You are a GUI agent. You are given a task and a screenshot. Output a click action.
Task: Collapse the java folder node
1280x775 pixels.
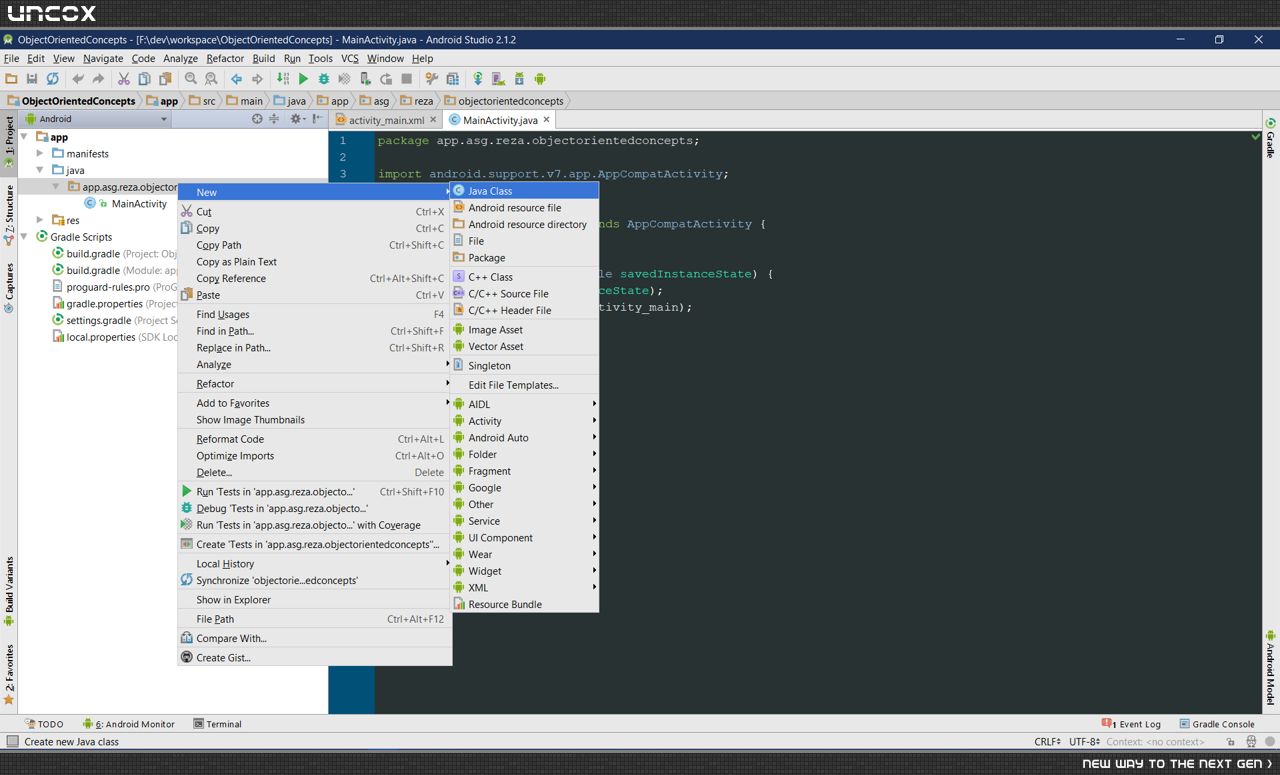tap(40, 170)
